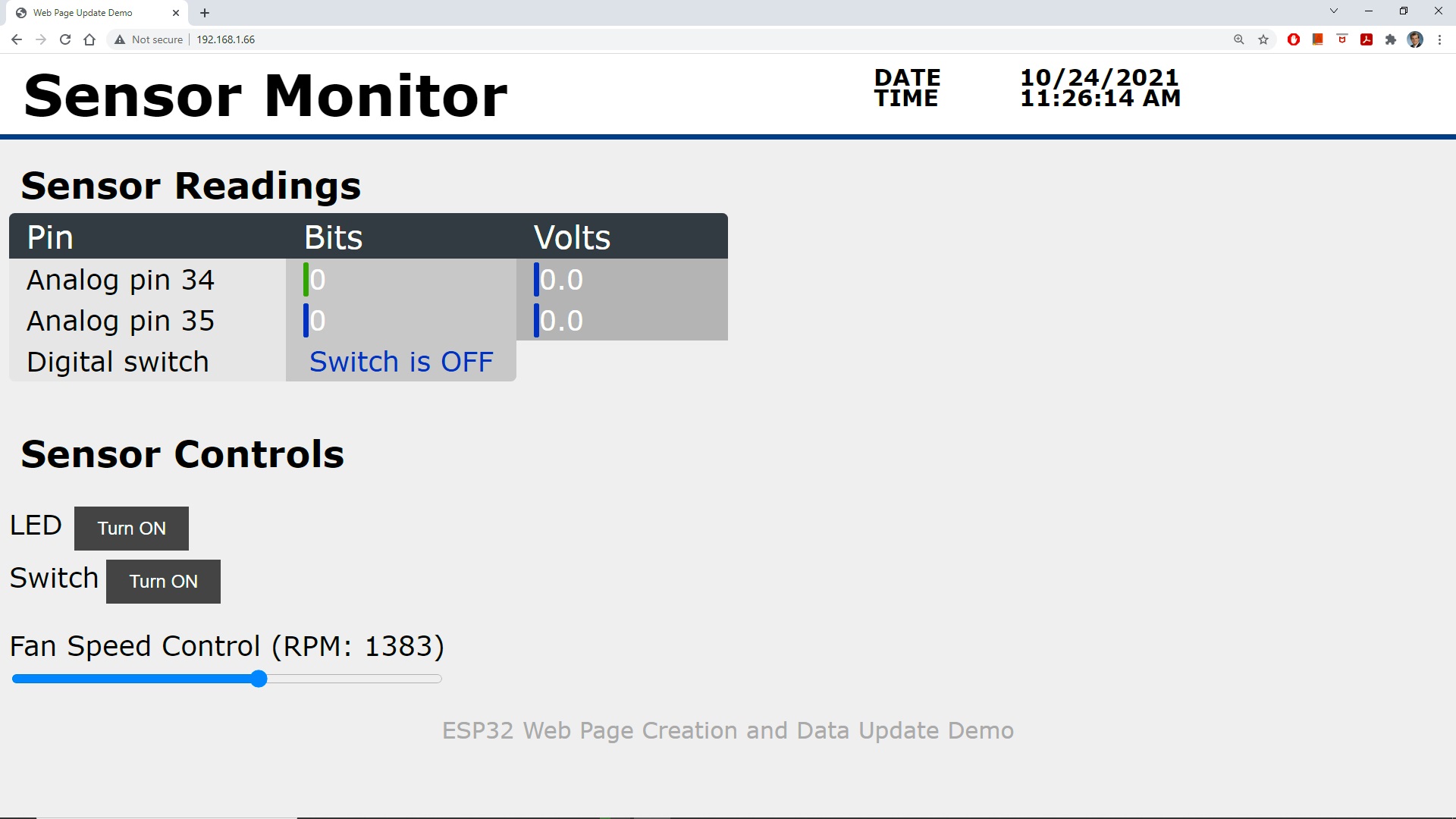1456x819 pixels.
Task: Expand the tab search chevron
Action: click(1334, 11)
